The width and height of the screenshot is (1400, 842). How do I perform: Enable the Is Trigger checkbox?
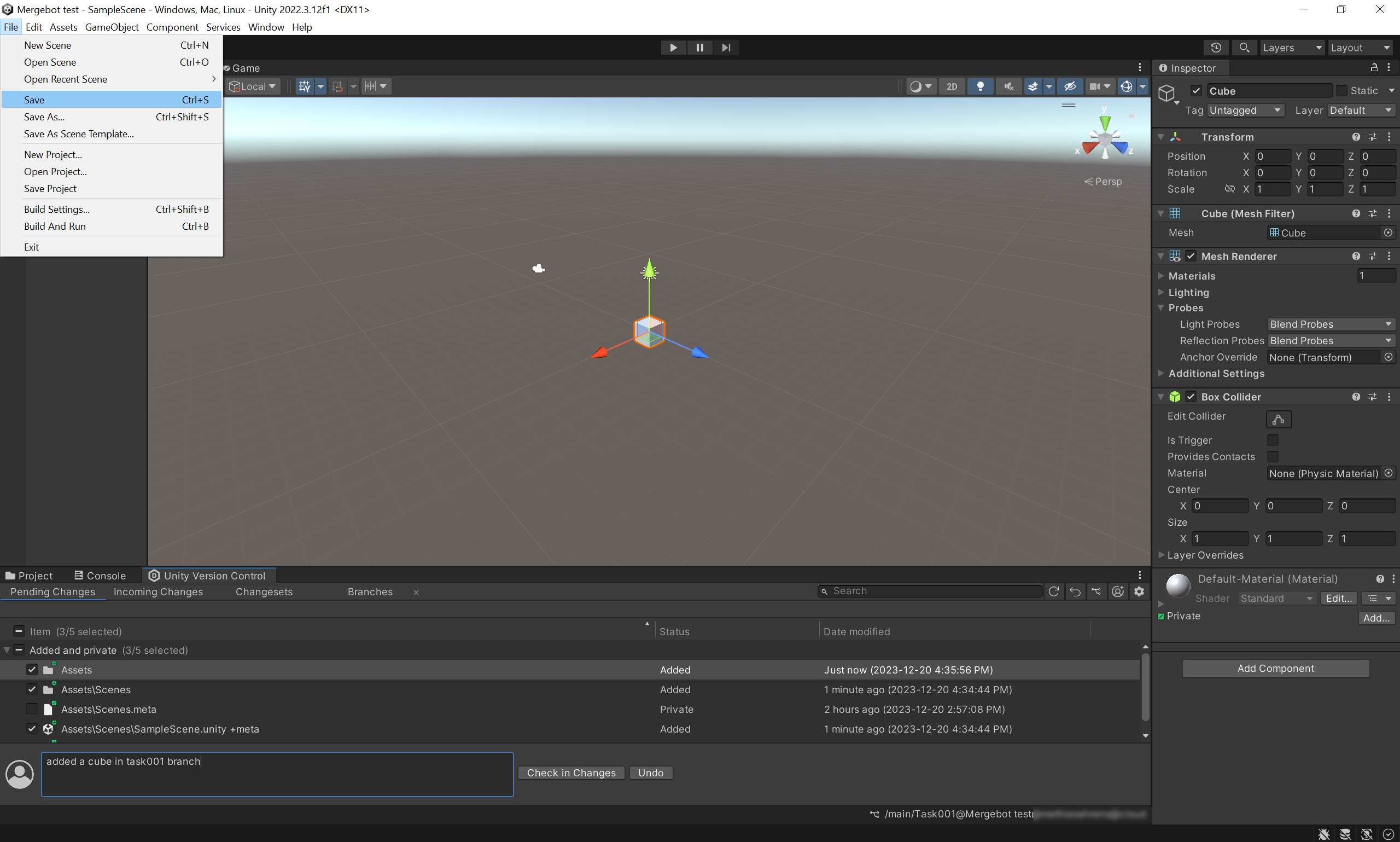tap(1273, 440)
